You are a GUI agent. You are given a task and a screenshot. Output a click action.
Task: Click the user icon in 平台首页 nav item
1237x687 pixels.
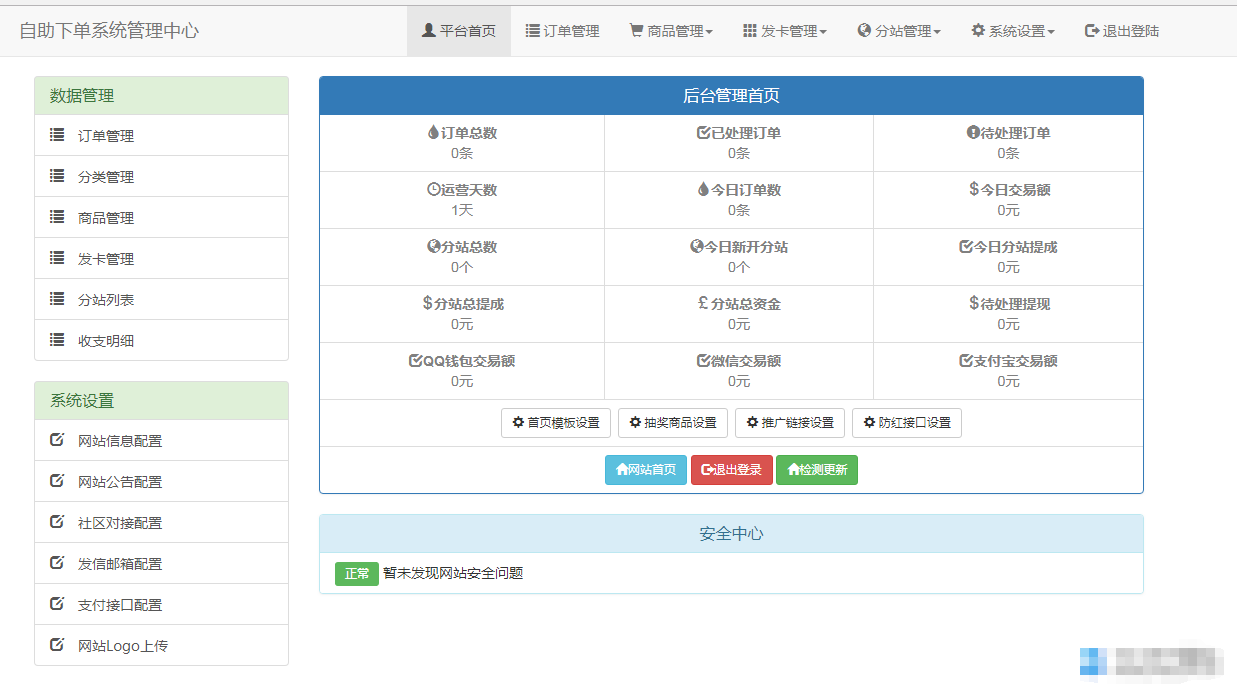(429, 31)
